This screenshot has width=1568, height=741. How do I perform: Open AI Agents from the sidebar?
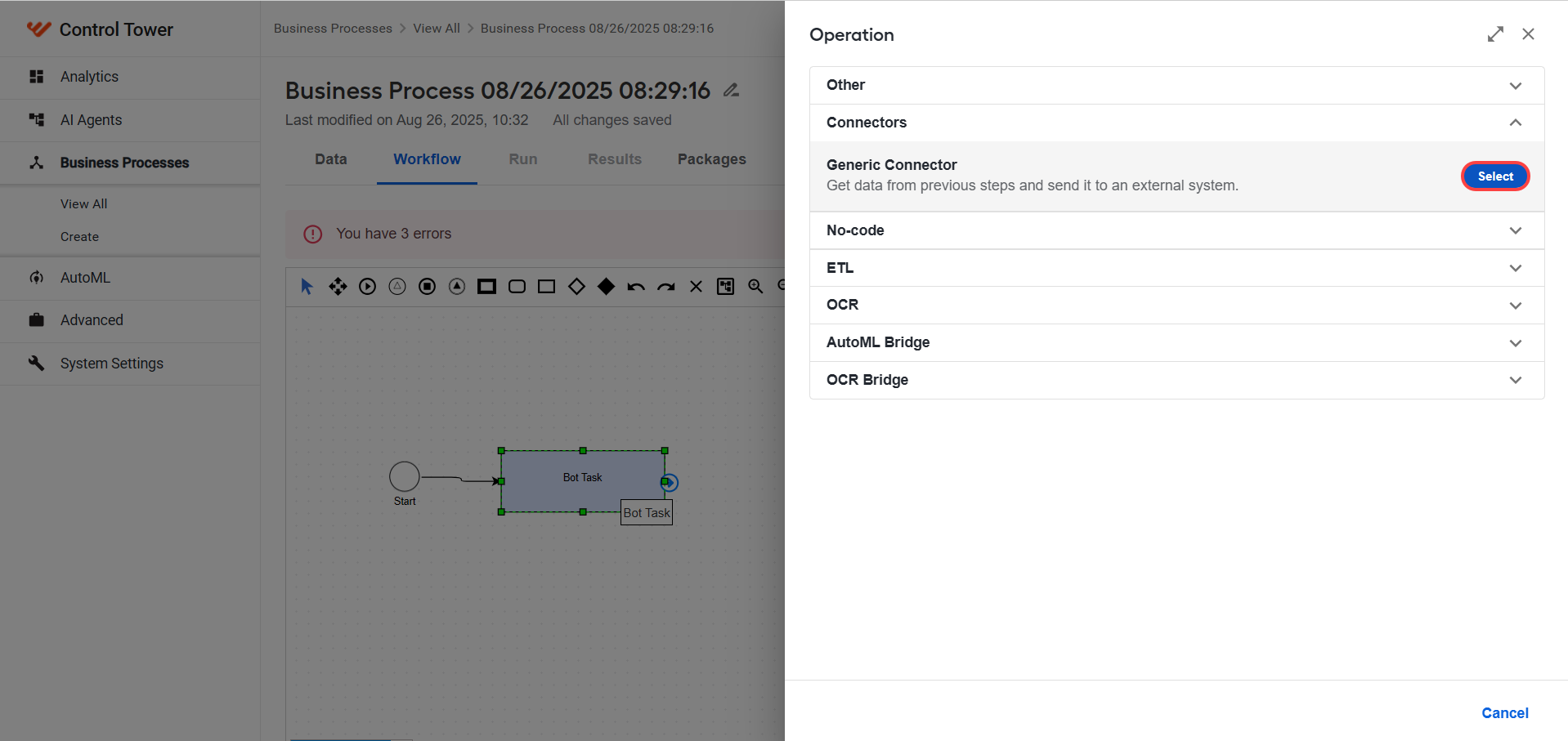coord(130,120)
